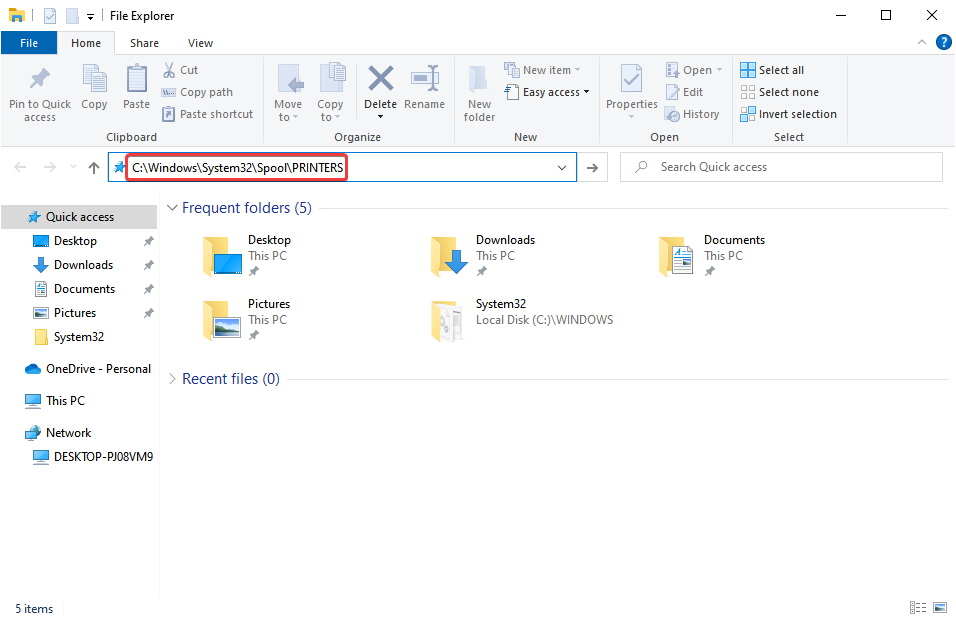
Task: Click Paste shortcut in ribbon
Action: click(x=207, y=114)
